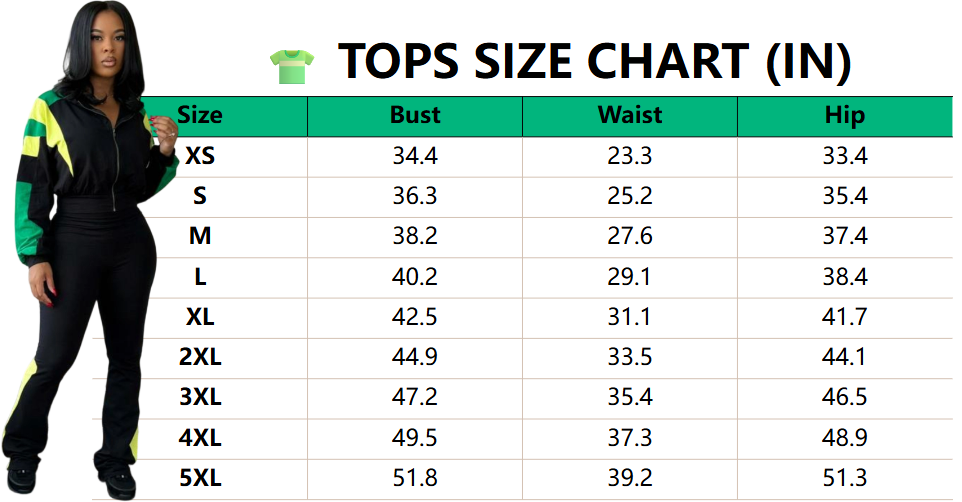
Task: Click hip measurement 51.3 cell
Action: 845,478
